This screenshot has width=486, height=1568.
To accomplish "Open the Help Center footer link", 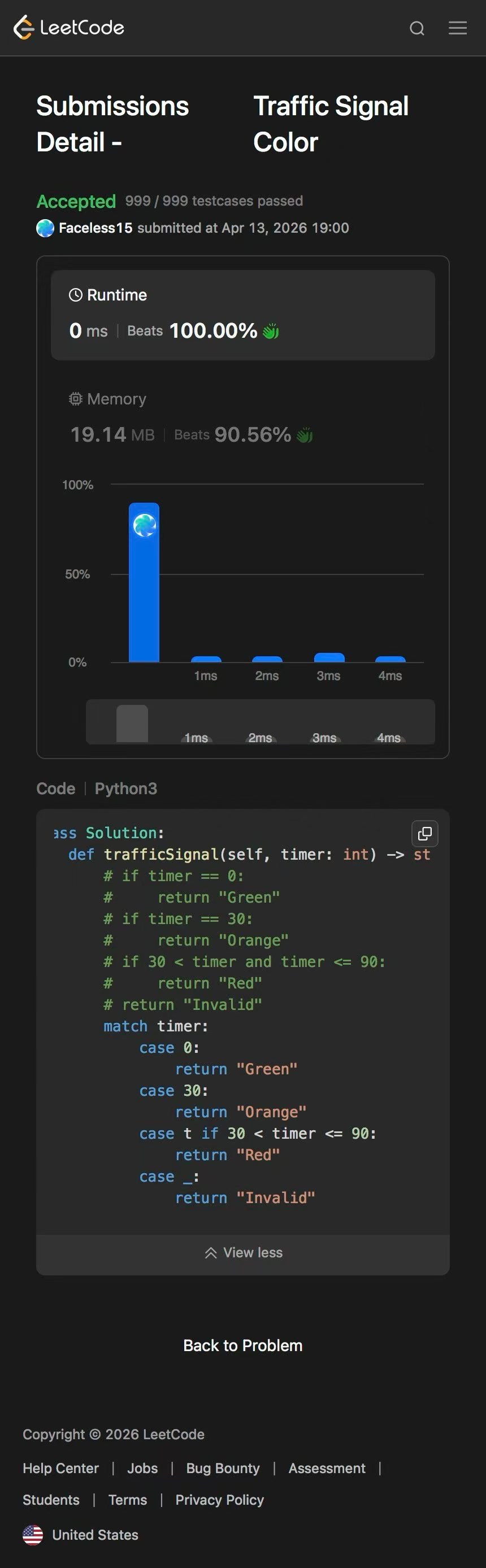I will (60, 1467).
